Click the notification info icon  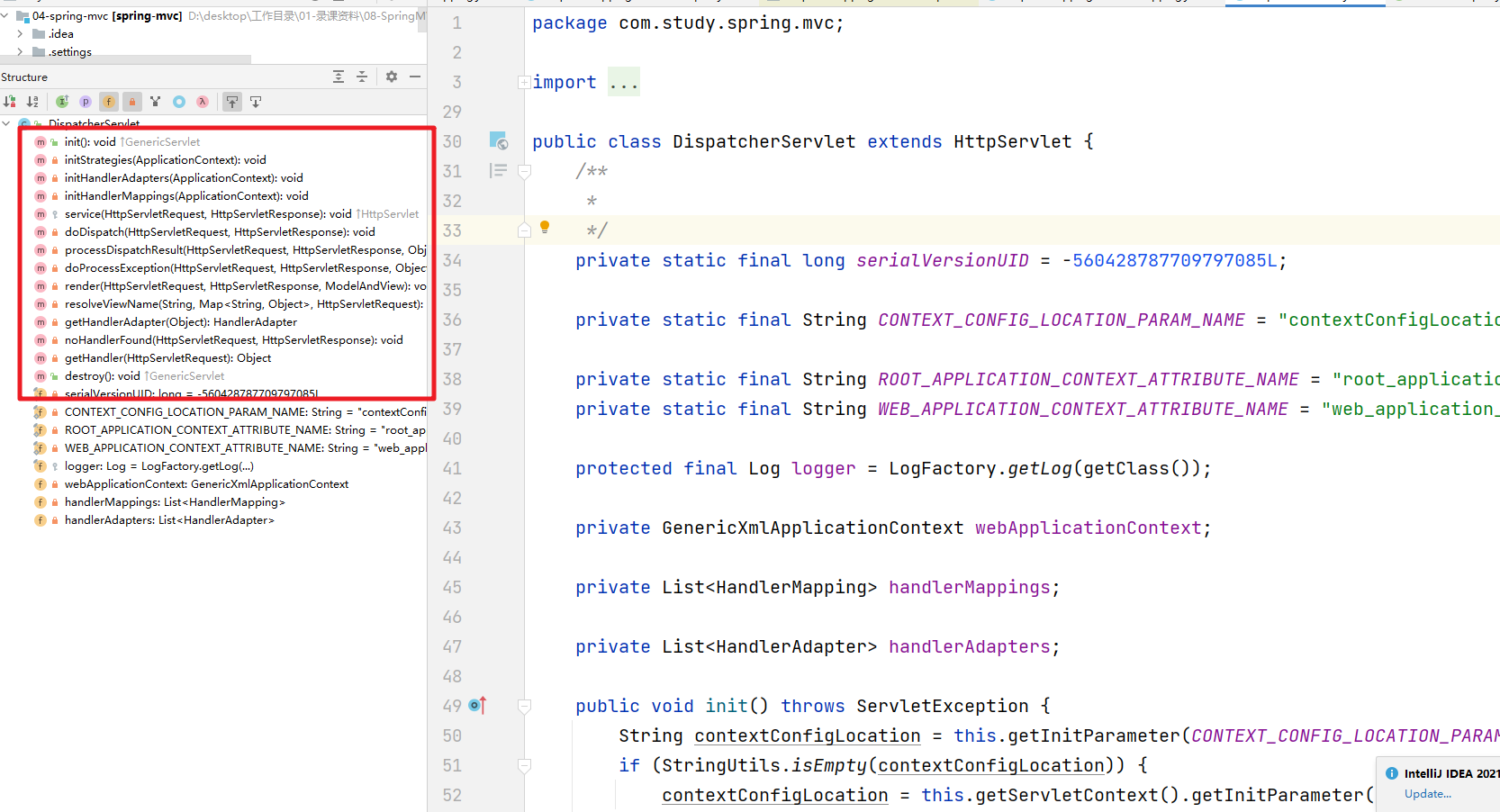[x=1391, y=772]
